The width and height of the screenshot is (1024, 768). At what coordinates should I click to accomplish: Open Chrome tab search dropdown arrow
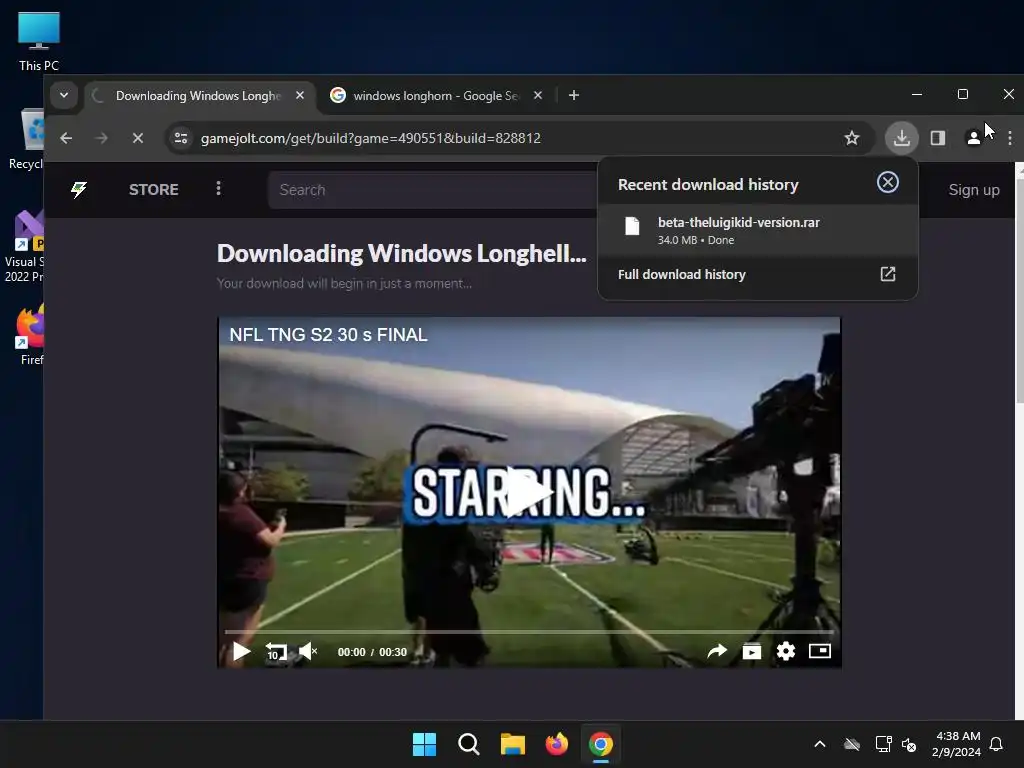pos(64,95)
